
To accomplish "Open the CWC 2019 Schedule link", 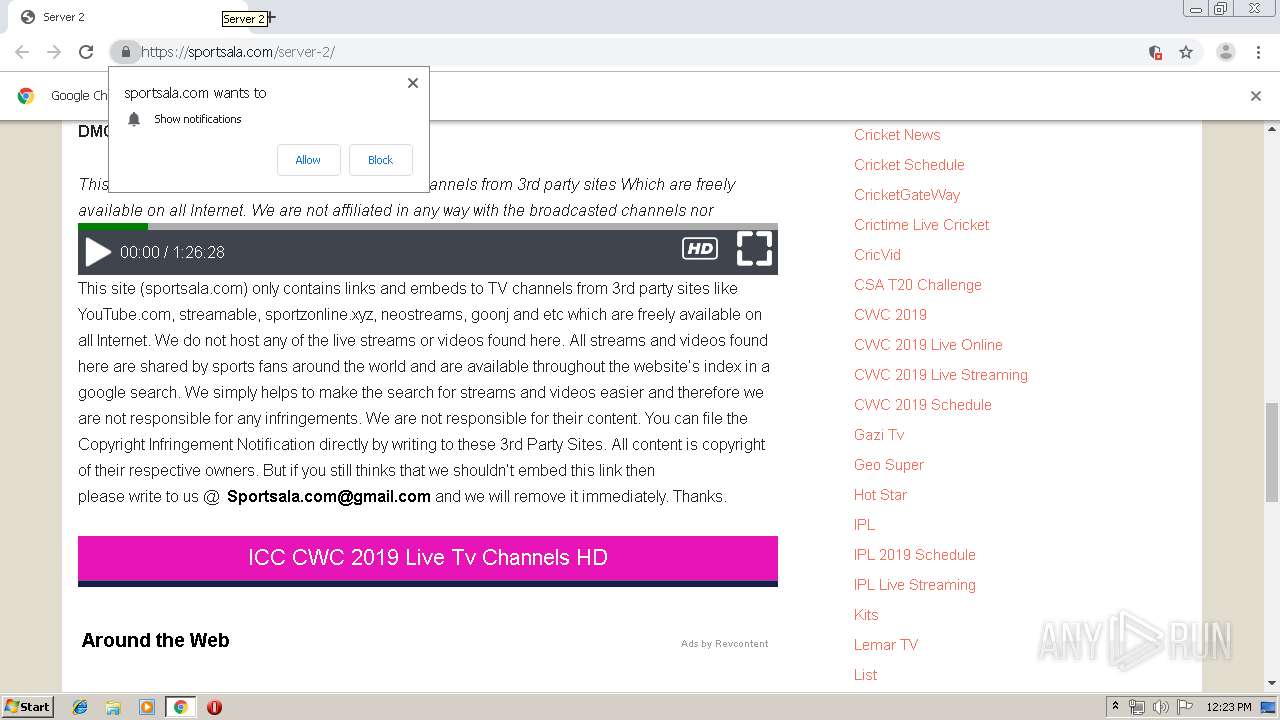I will point(923,405).
